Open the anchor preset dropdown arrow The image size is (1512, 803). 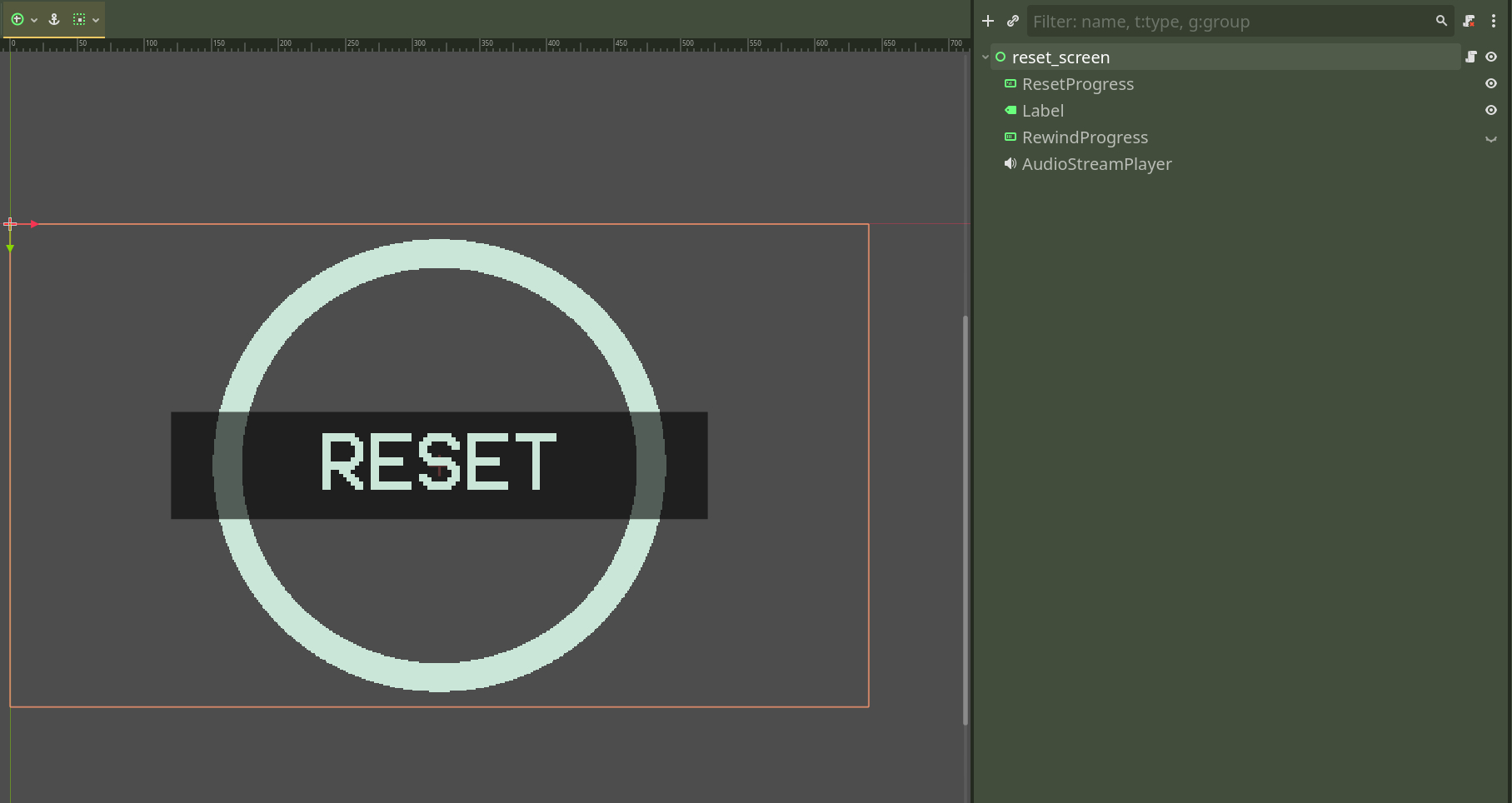tap(34, 20)
